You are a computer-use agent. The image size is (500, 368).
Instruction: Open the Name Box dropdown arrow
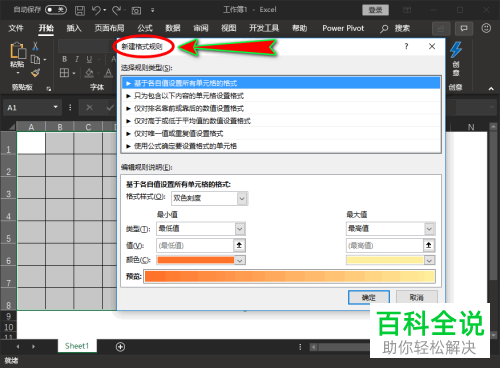[x=55, y=107]
